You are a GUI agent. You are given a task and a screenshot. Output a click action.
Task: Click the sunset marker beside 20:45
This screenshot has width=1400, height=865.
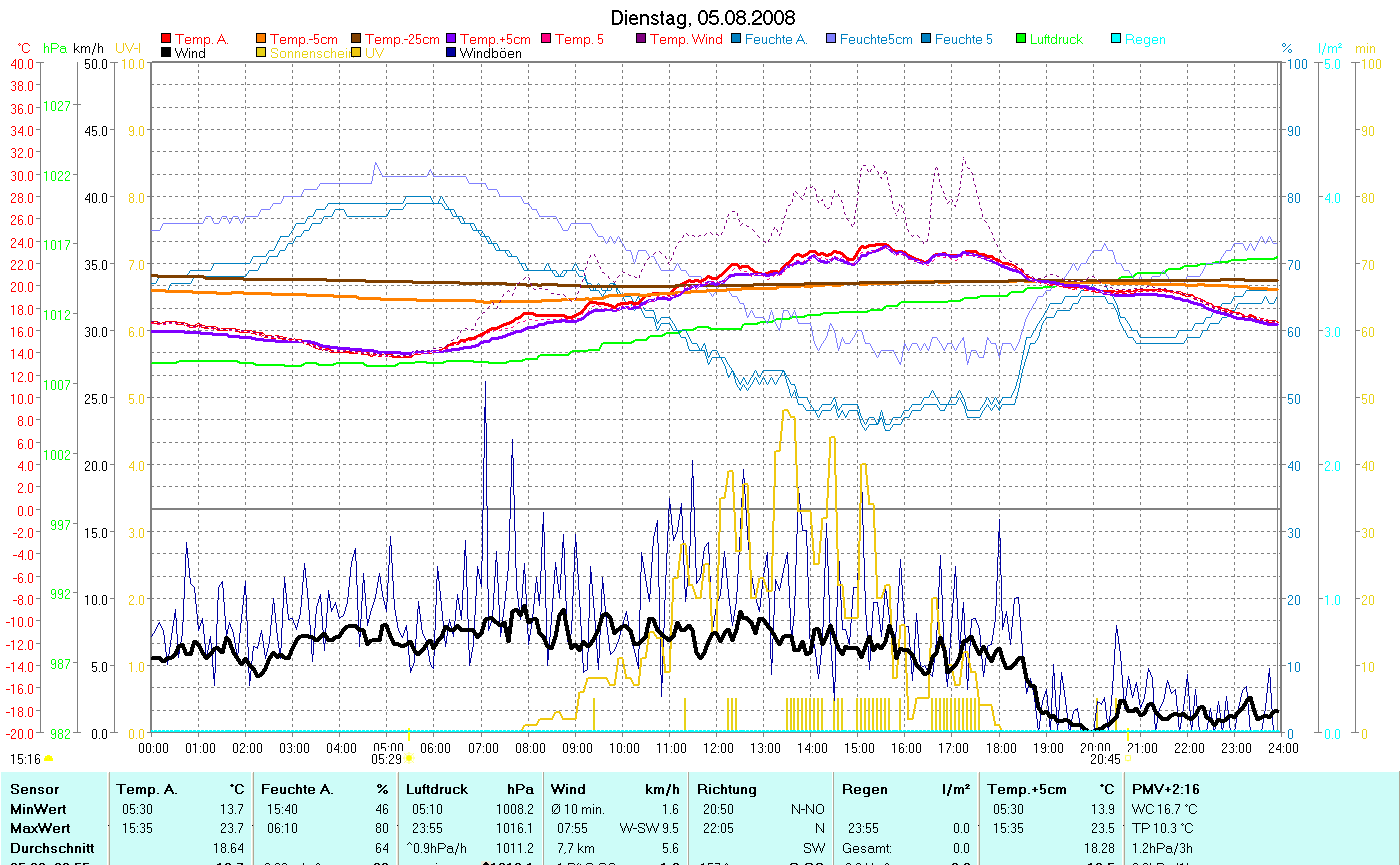pos(1128,759)
